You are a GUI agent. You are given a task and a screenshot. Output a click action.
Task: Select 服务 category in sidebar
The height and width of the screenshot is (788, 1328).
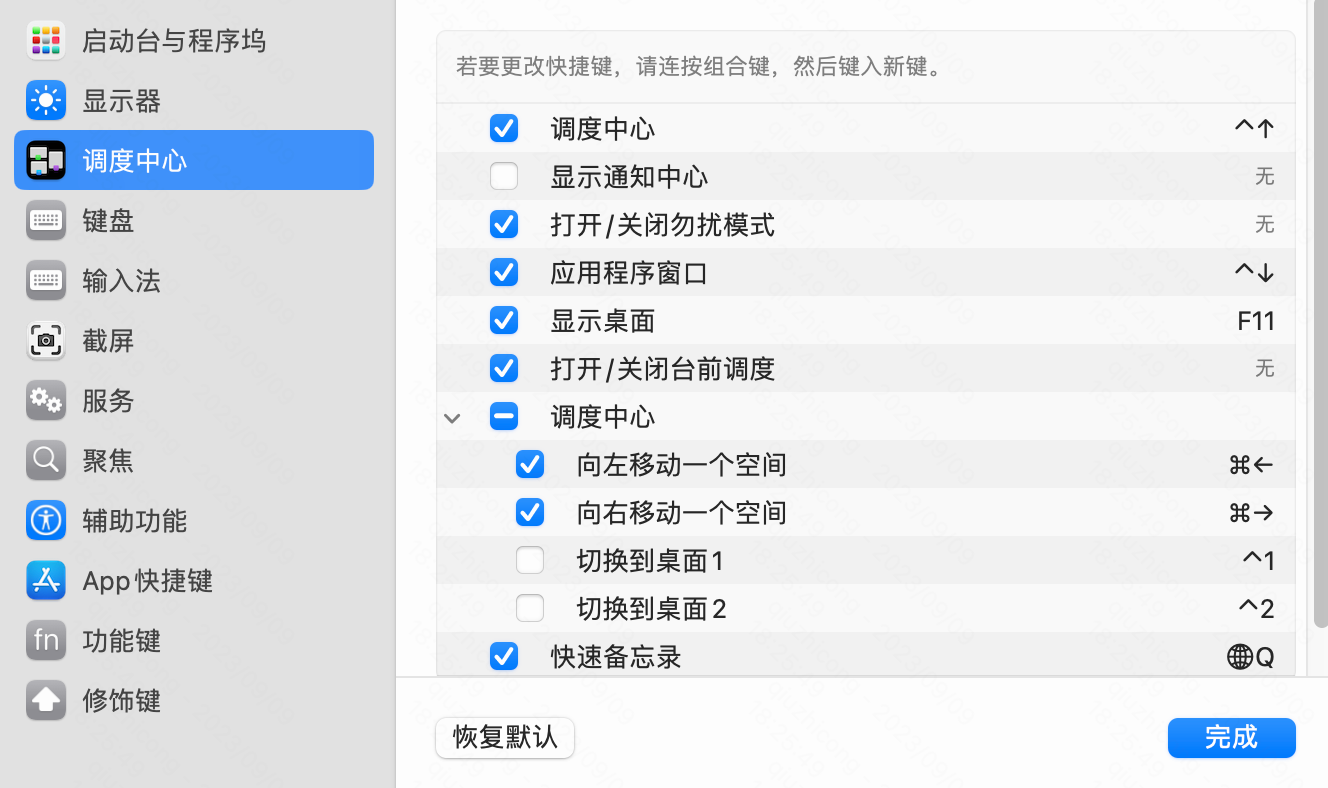click(194, 400)
